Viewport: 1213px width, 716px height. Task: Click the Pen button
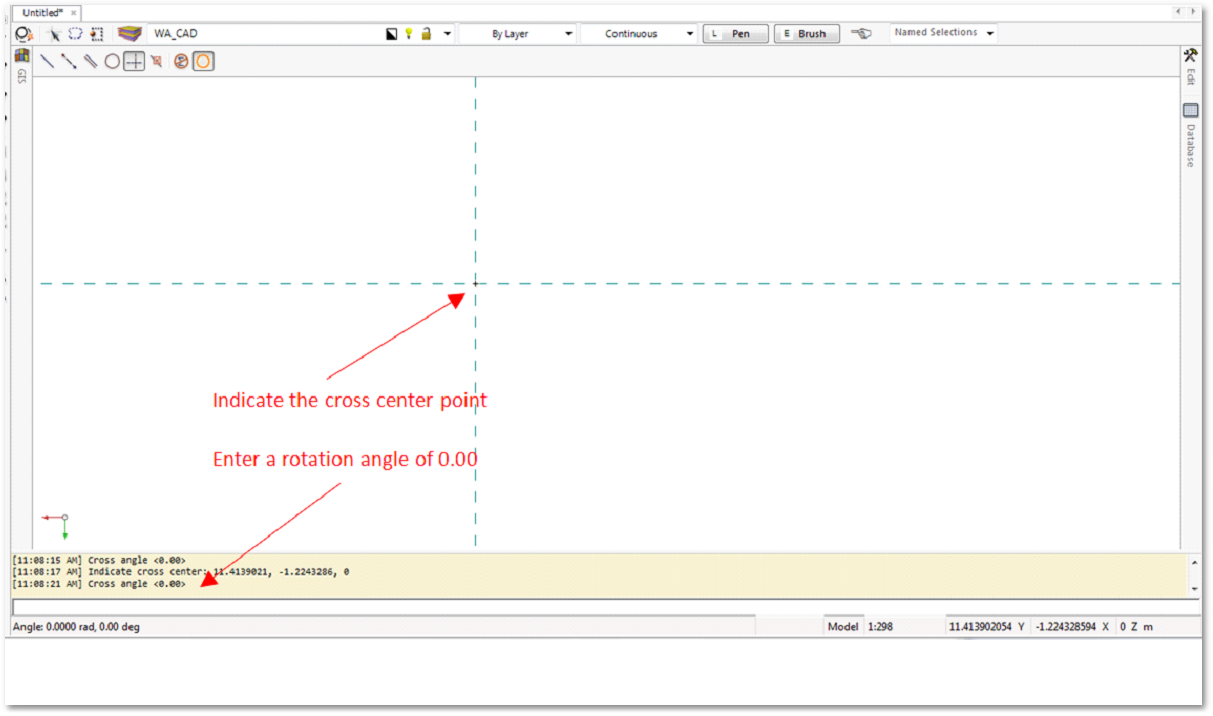[x=736, y=34]
